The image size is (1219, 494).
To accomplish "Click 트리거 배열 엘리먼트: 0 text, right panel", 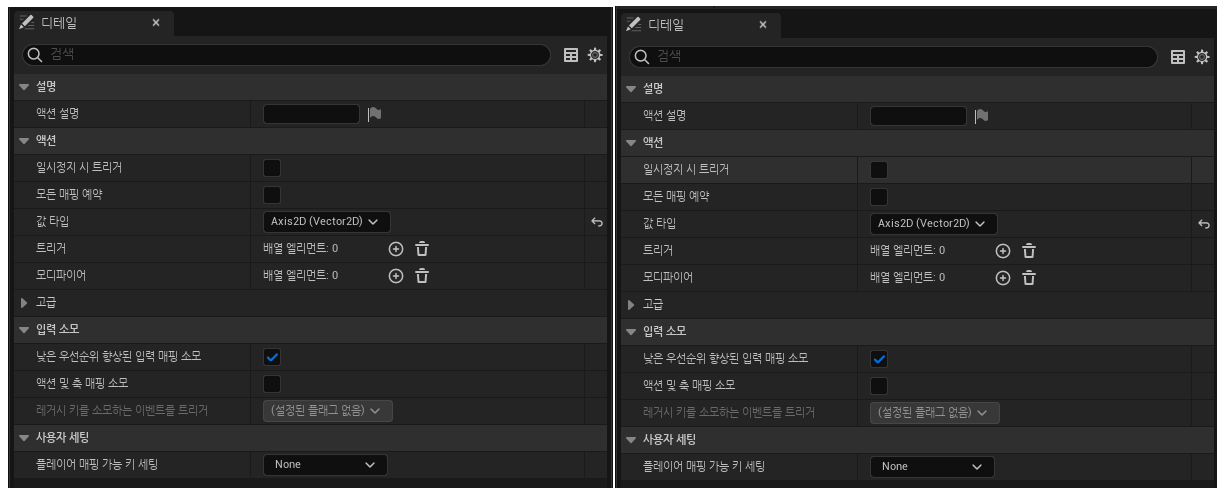I will (x=907, y=250).
